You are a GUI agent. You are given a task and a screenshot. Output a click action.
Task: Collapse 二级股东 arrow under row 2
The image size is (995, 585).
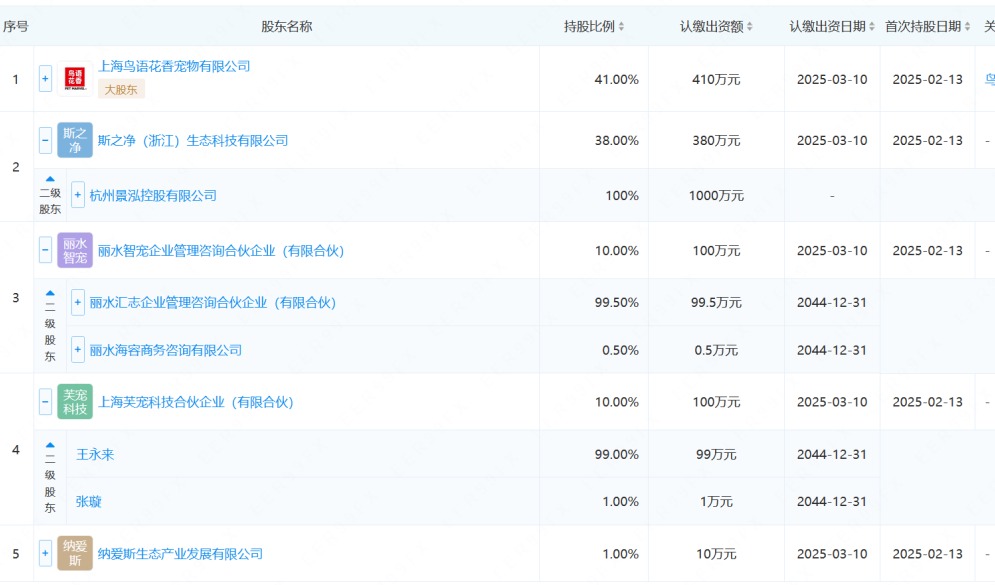[x=50, y=180]
